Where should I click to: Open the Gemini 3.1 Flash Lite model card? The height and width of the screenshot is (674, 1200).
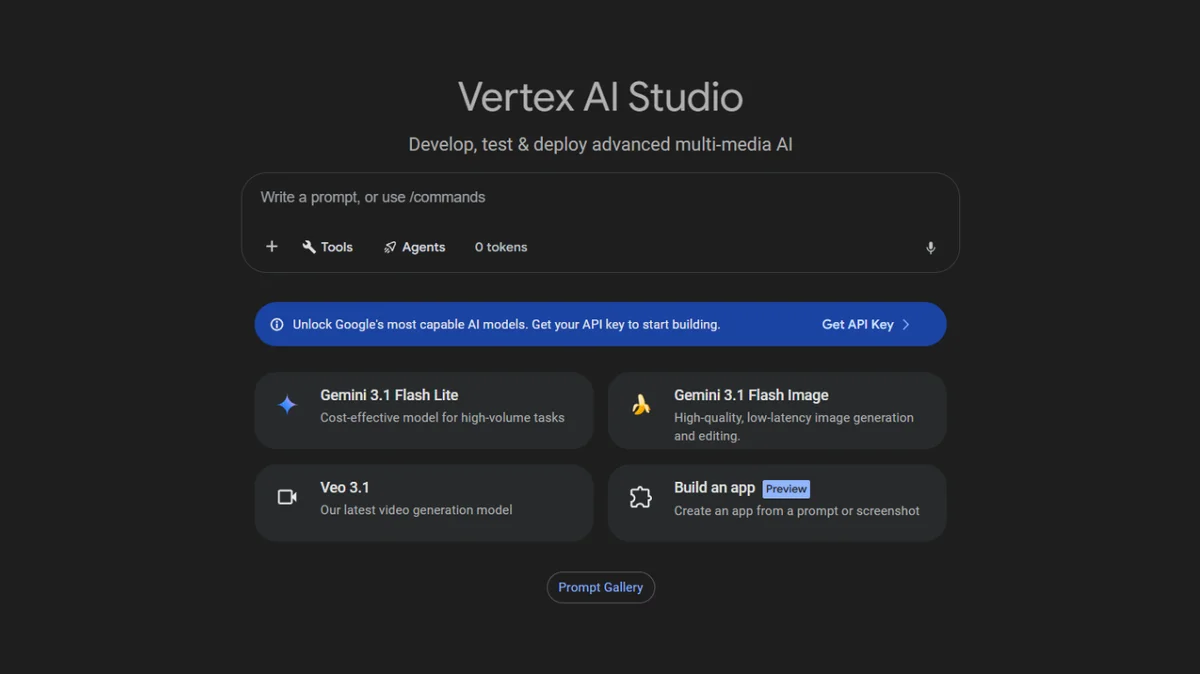point(423,410)
